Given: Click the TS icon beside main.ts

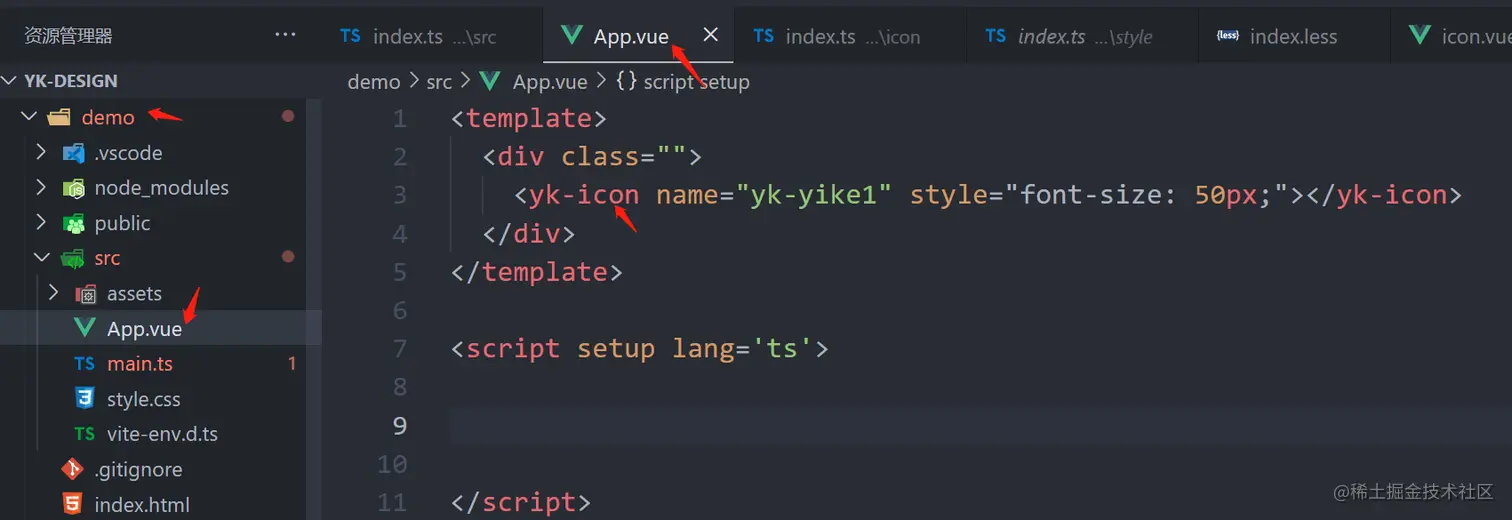Looking at the screenshot, I should 85,364.
